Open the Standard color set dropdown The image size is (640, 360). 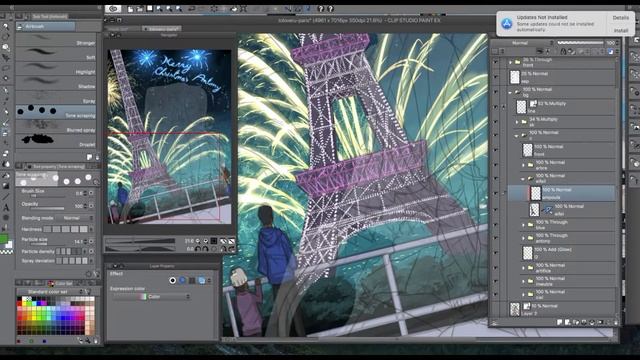coord(50,291)
